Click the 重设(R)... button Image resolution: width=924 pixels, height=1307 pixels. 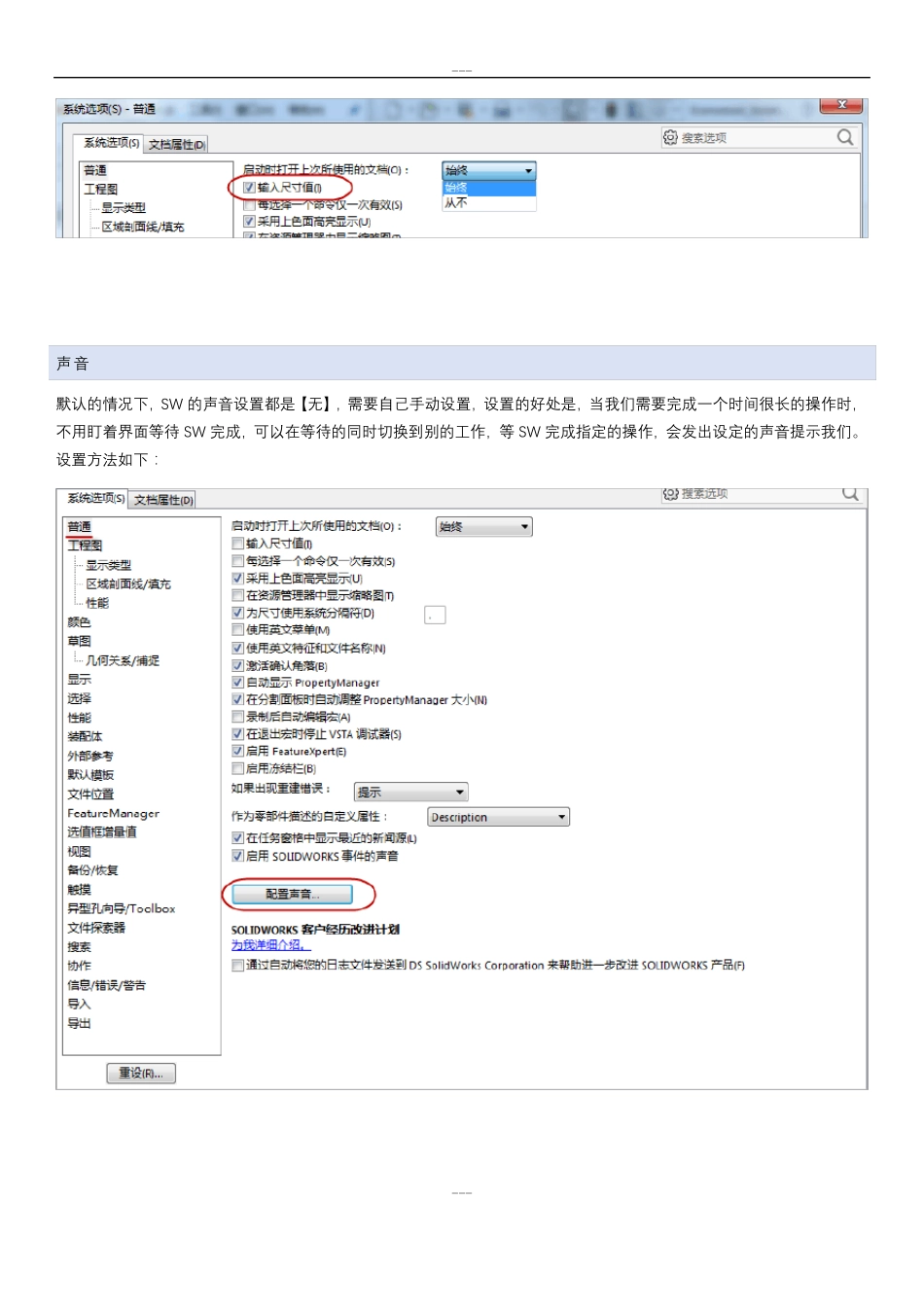click(141, 1074)
